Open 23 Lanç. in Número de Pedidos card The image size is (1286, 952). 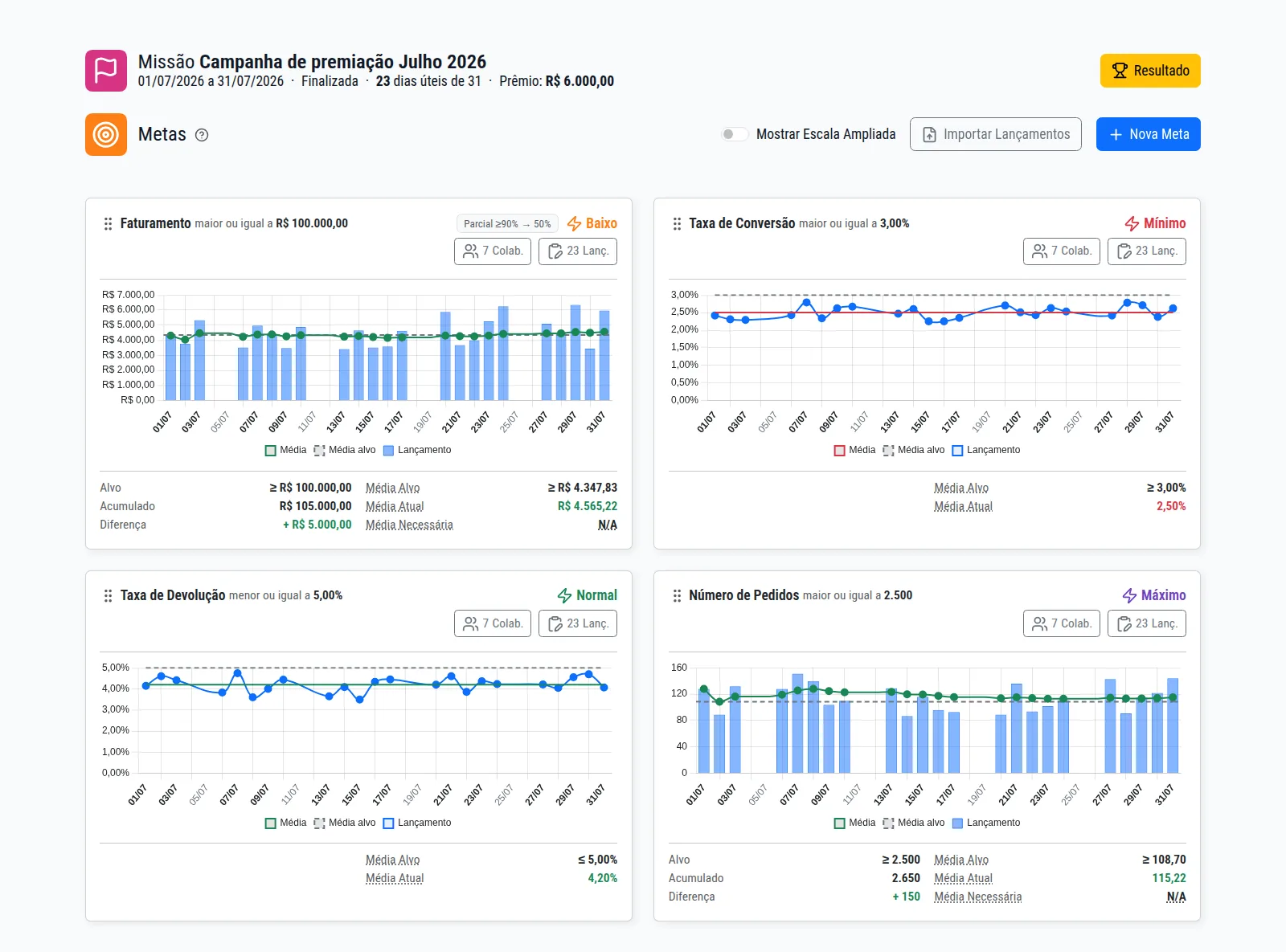[1147, 623]
